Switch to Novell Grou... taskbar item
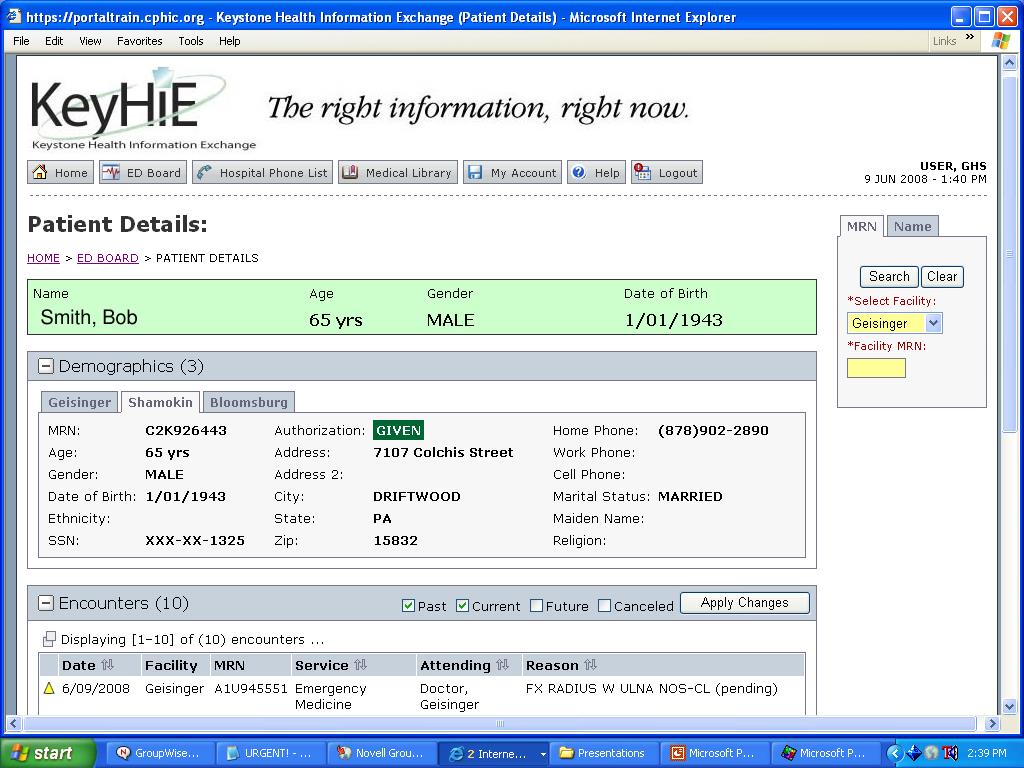 pyautogui.click(x=381, y=753)
